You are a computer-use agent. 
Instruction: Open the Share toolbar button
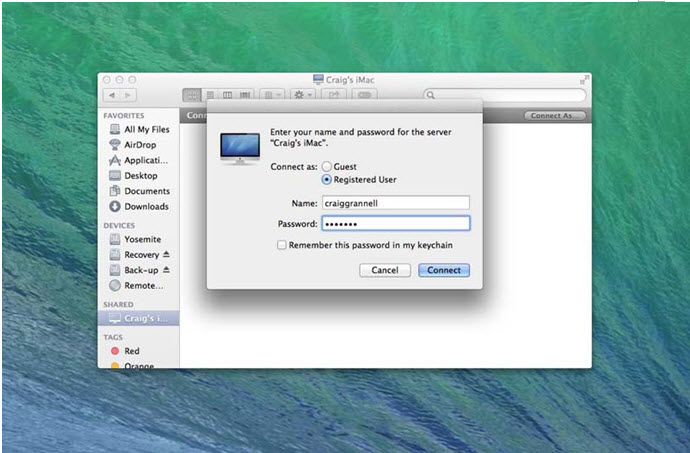pos(334,95)
